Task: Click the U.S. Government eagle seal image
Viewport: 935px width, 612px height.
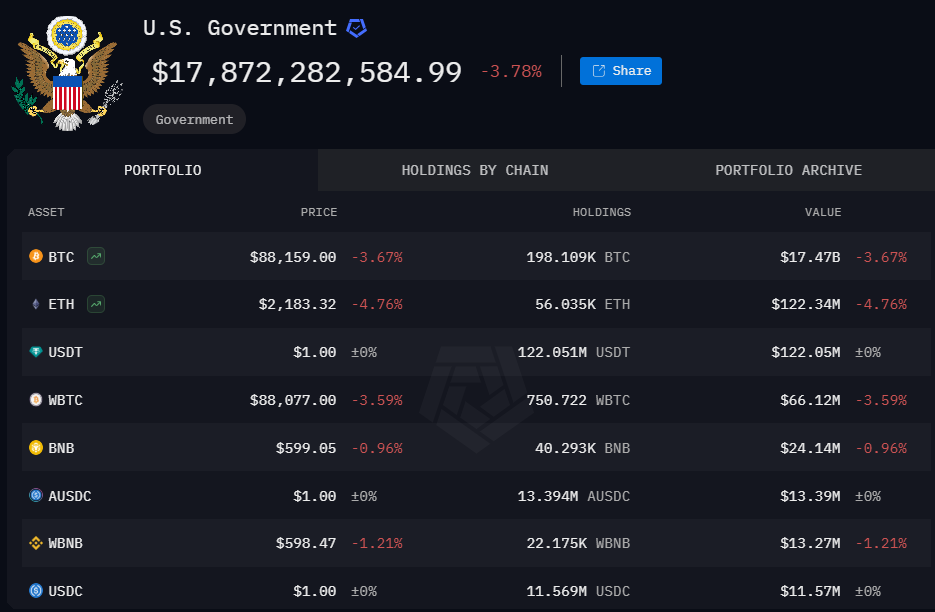Action: [x=67, y=72]
